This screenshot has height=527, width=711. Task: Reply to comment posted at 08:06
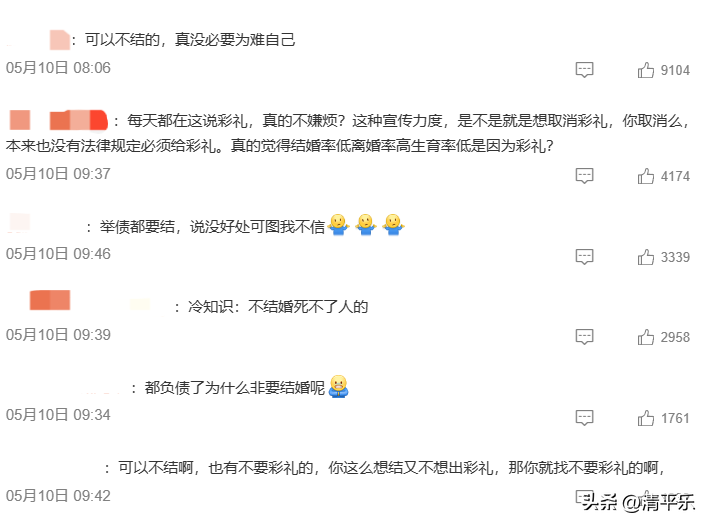(584, 70)
